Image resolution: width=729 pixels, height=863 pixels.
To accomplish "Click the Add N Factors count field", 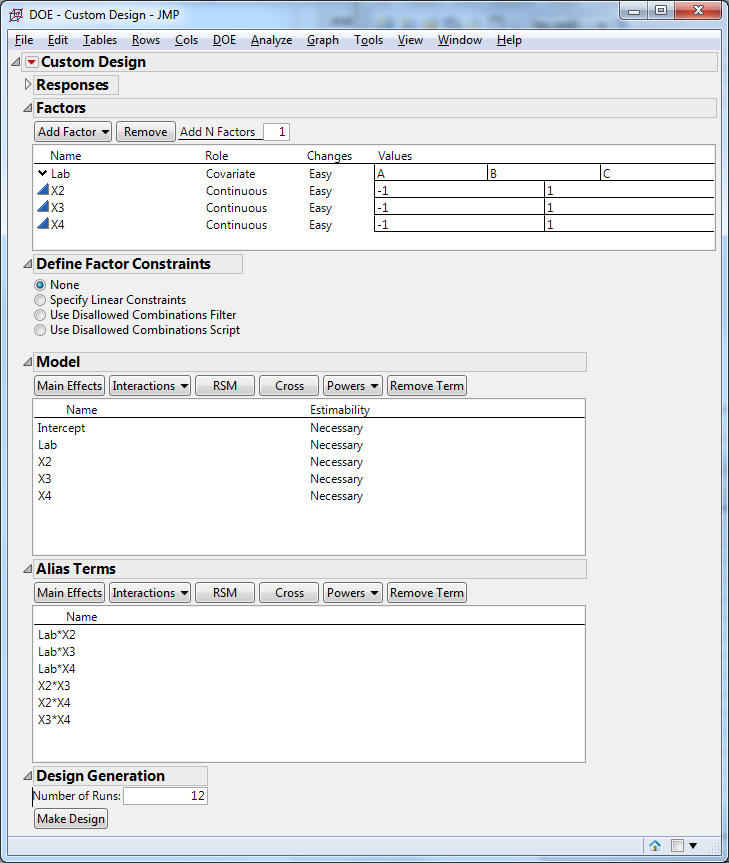I will click(276, 132).
